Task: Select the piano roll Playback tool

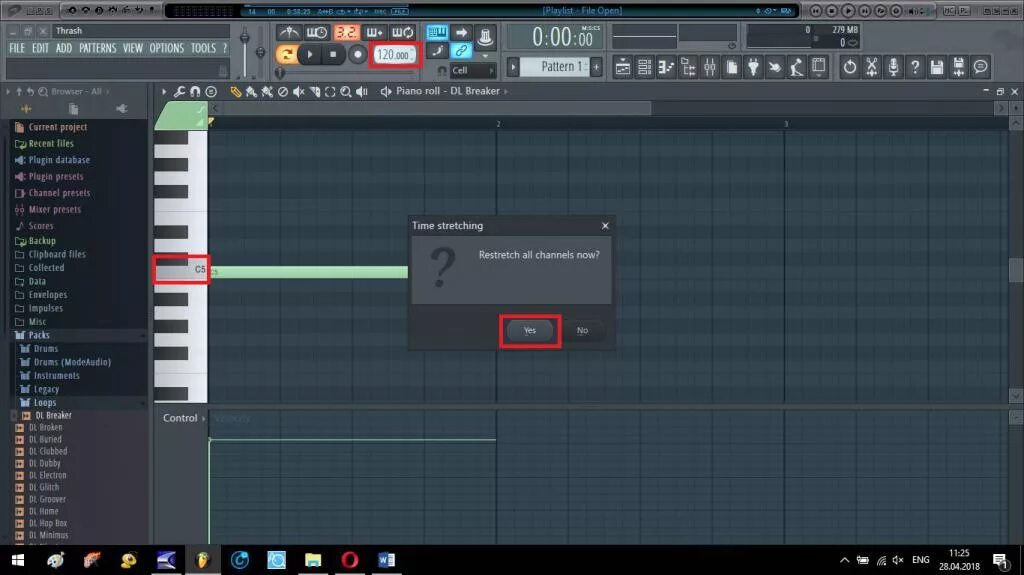Action: 362,91
